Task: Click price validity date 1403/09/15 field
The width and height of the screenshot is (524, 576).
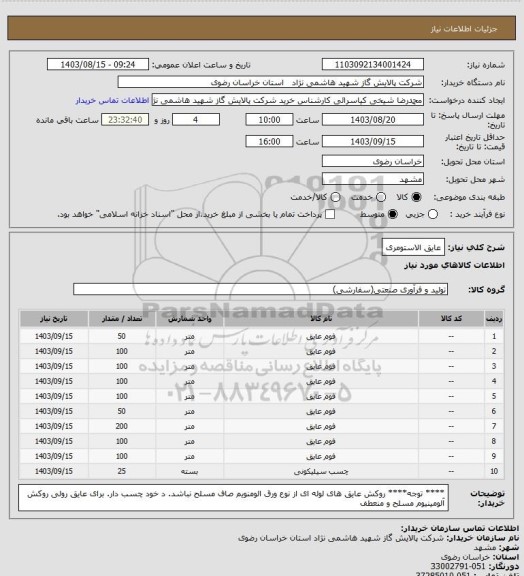Action: [x=373, y=141]
